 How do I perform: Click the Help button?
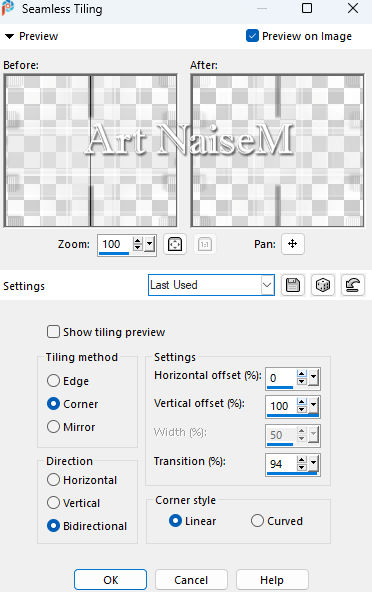coord(272,580)
